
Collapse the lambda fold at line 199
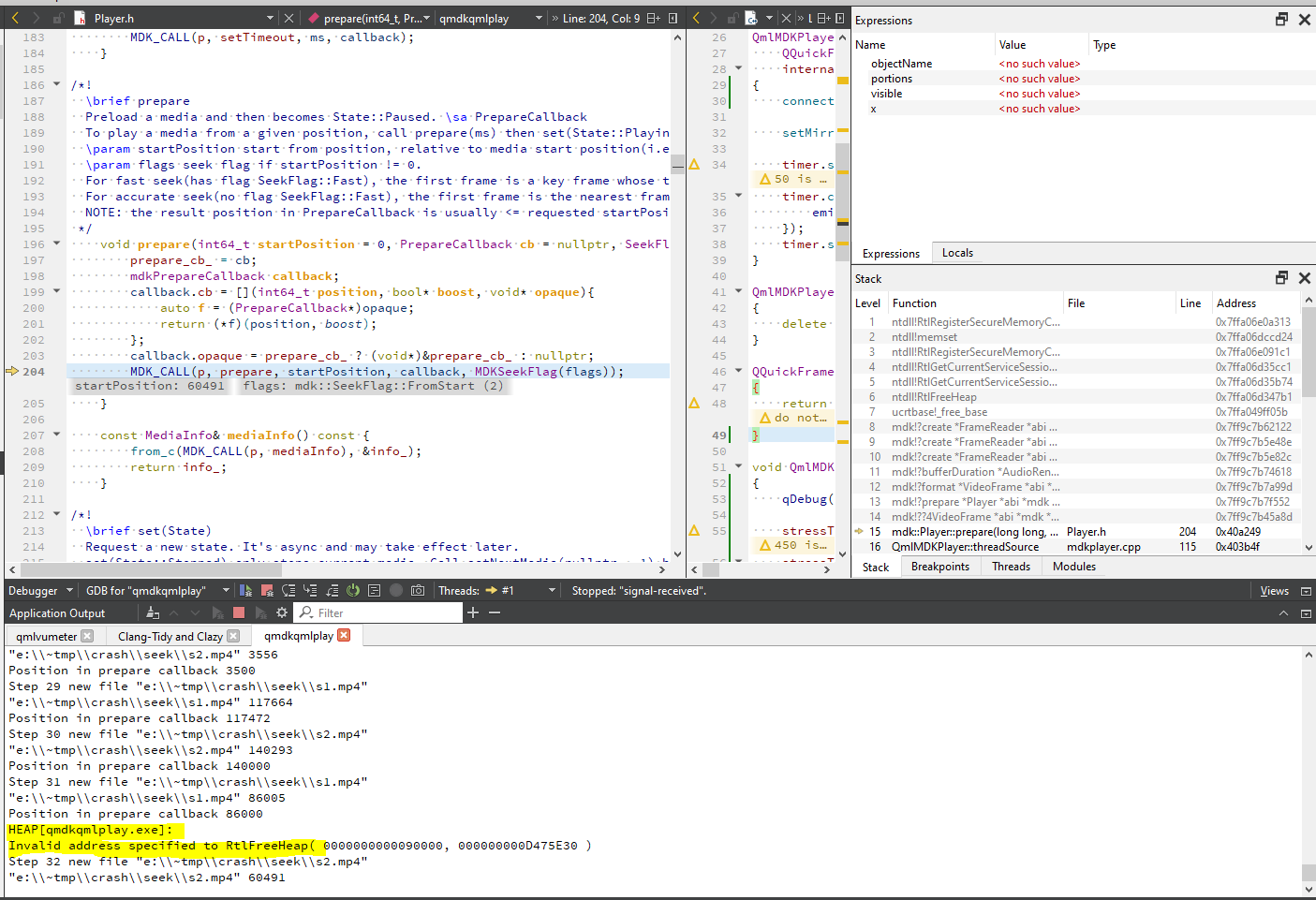[x=56, y=291]
